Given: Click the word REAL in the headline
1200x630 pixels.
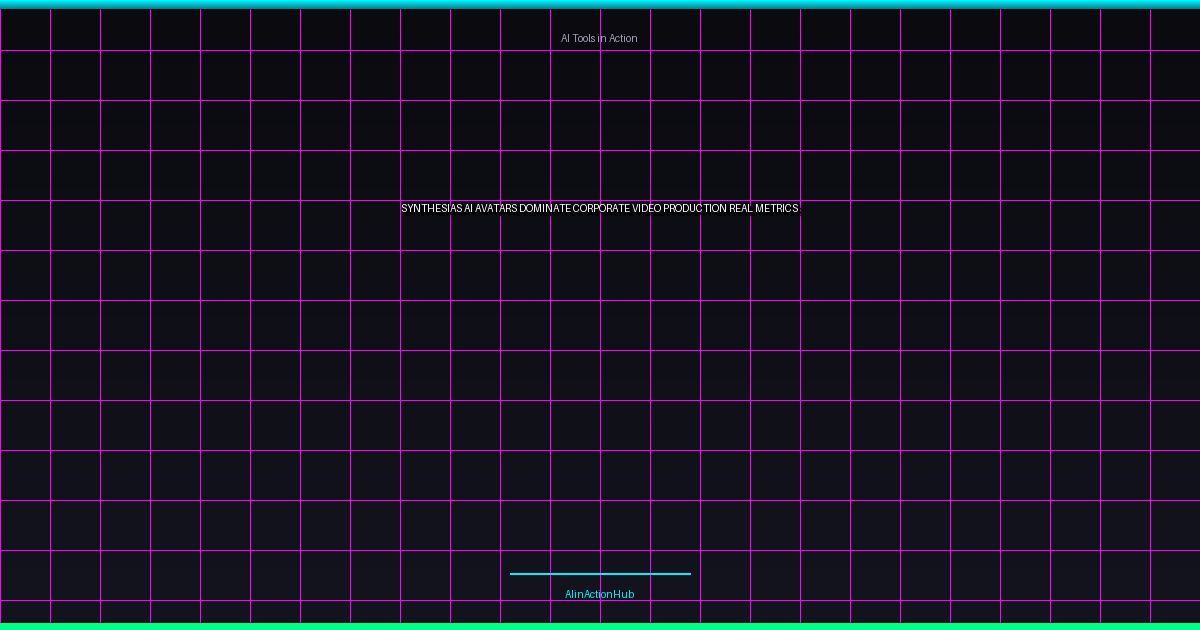Looking at the screenshot, I should (740, 209).
